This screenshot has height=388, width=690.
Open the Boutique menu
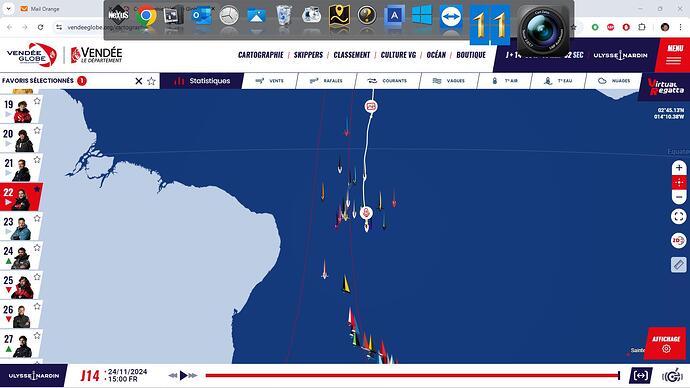tap(471, 55)
